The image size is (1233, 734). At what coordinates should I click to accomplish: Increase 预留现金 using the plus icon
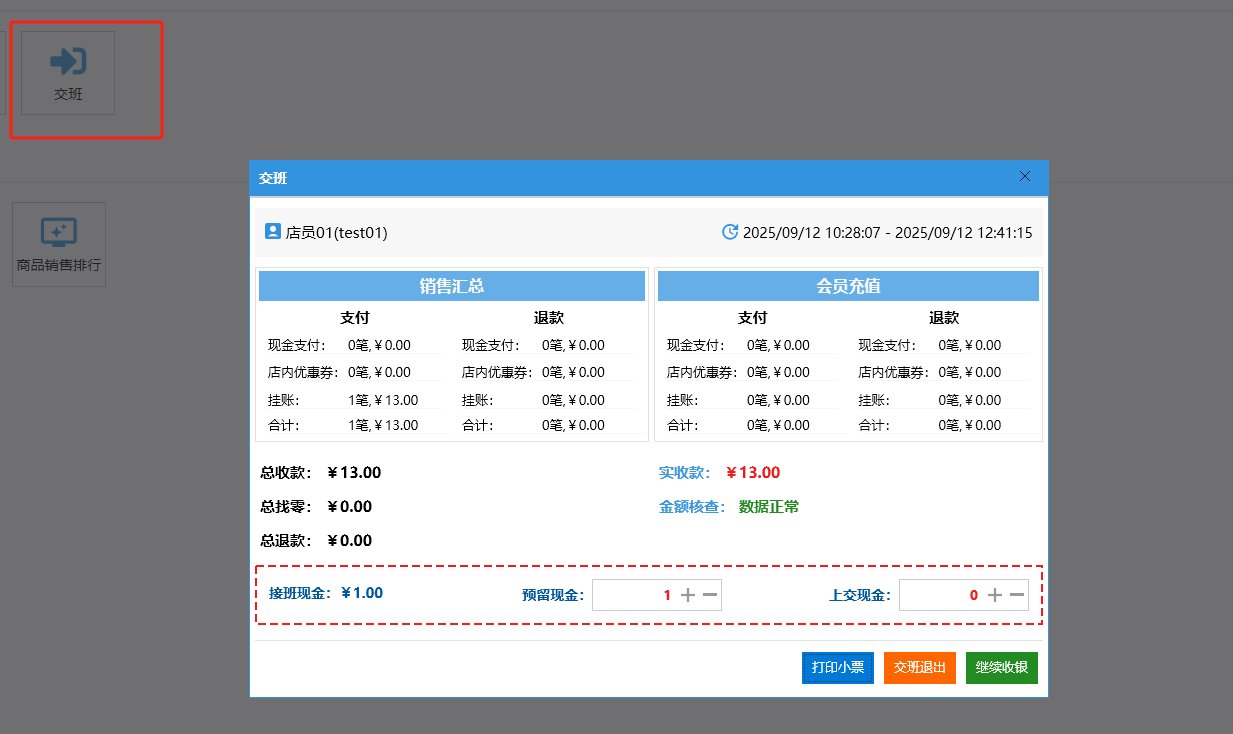[x=688, y=595]
